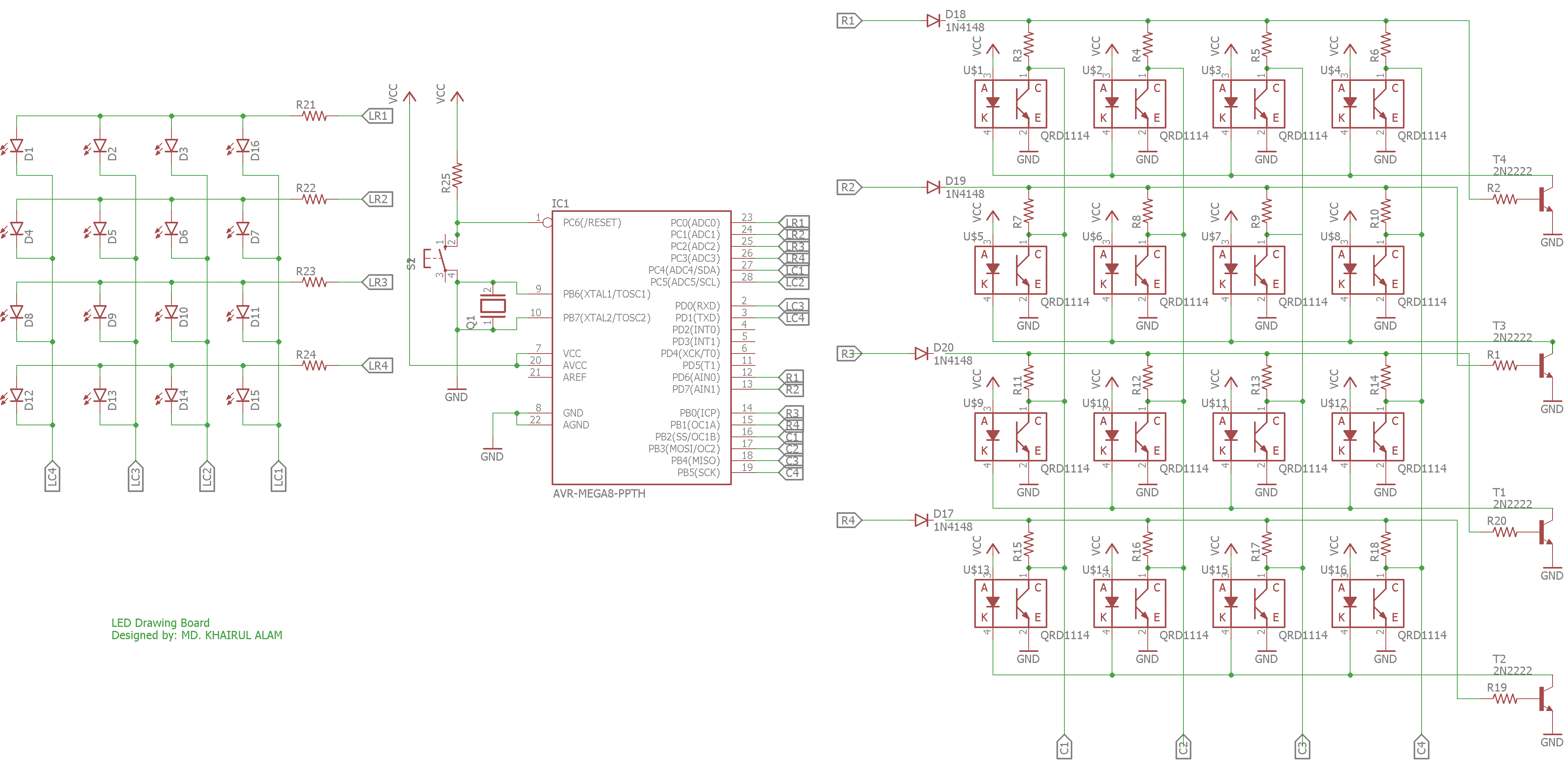The image size is (1568, 761).
Task: Click C4 port at bottom of sensor array
Action: pyautogui.click(x=1421, y=746)
